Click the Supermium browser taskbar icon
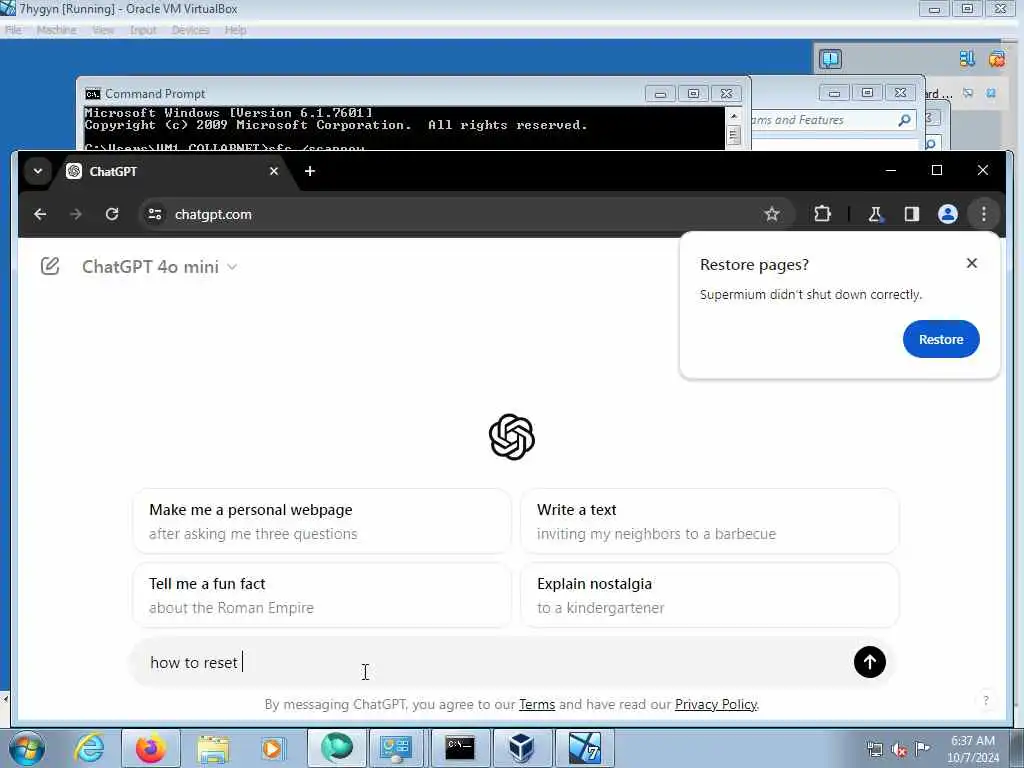Viewport: 1024px width, 768px height. click(x=337, y=748)
